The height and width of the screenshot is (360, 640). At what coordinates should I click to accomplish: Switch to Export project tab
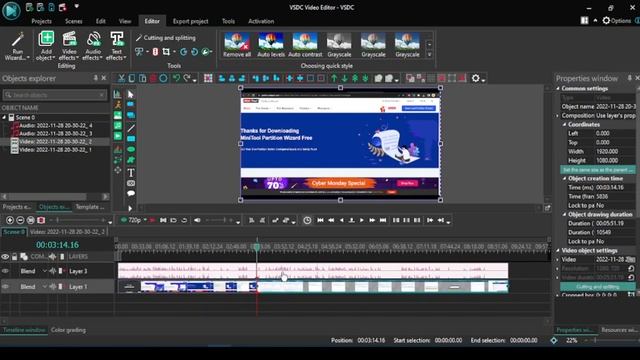click(190, 21)
